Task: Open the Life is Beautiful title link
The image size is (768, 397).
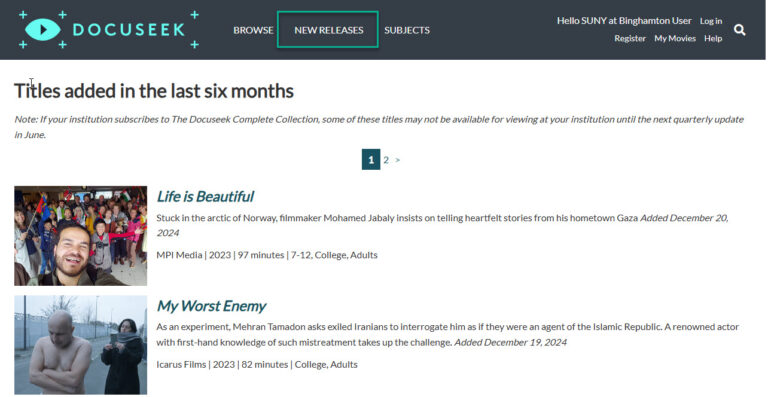Action: click(x=205, y=196)
